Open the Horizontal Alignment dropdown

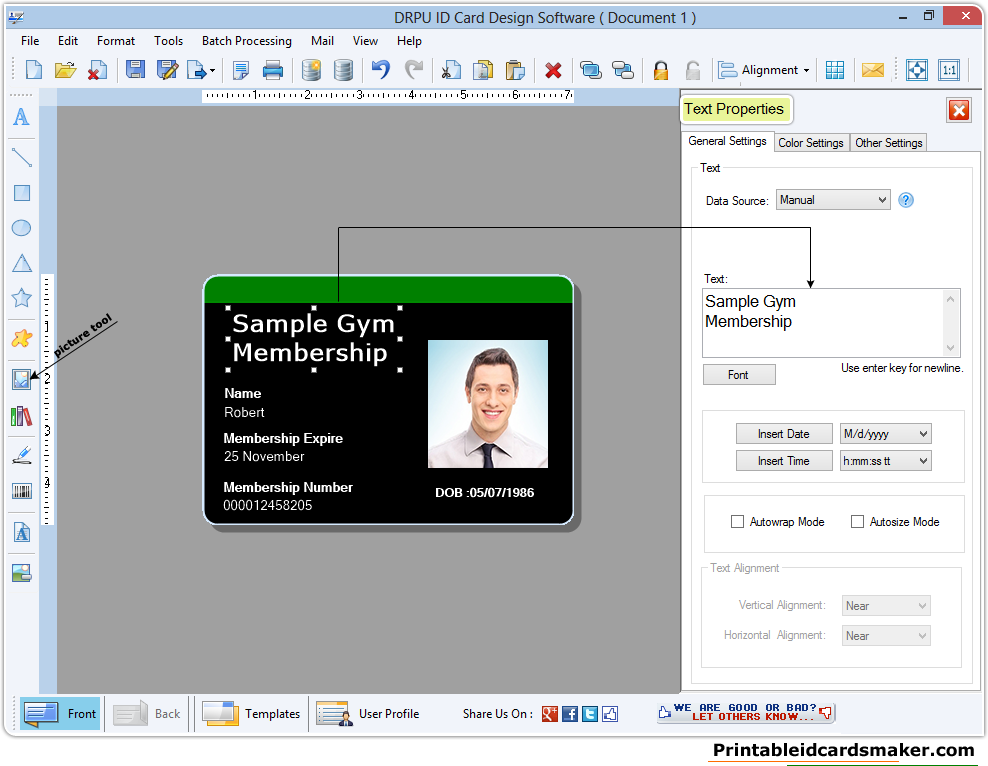tap(885, 636)
